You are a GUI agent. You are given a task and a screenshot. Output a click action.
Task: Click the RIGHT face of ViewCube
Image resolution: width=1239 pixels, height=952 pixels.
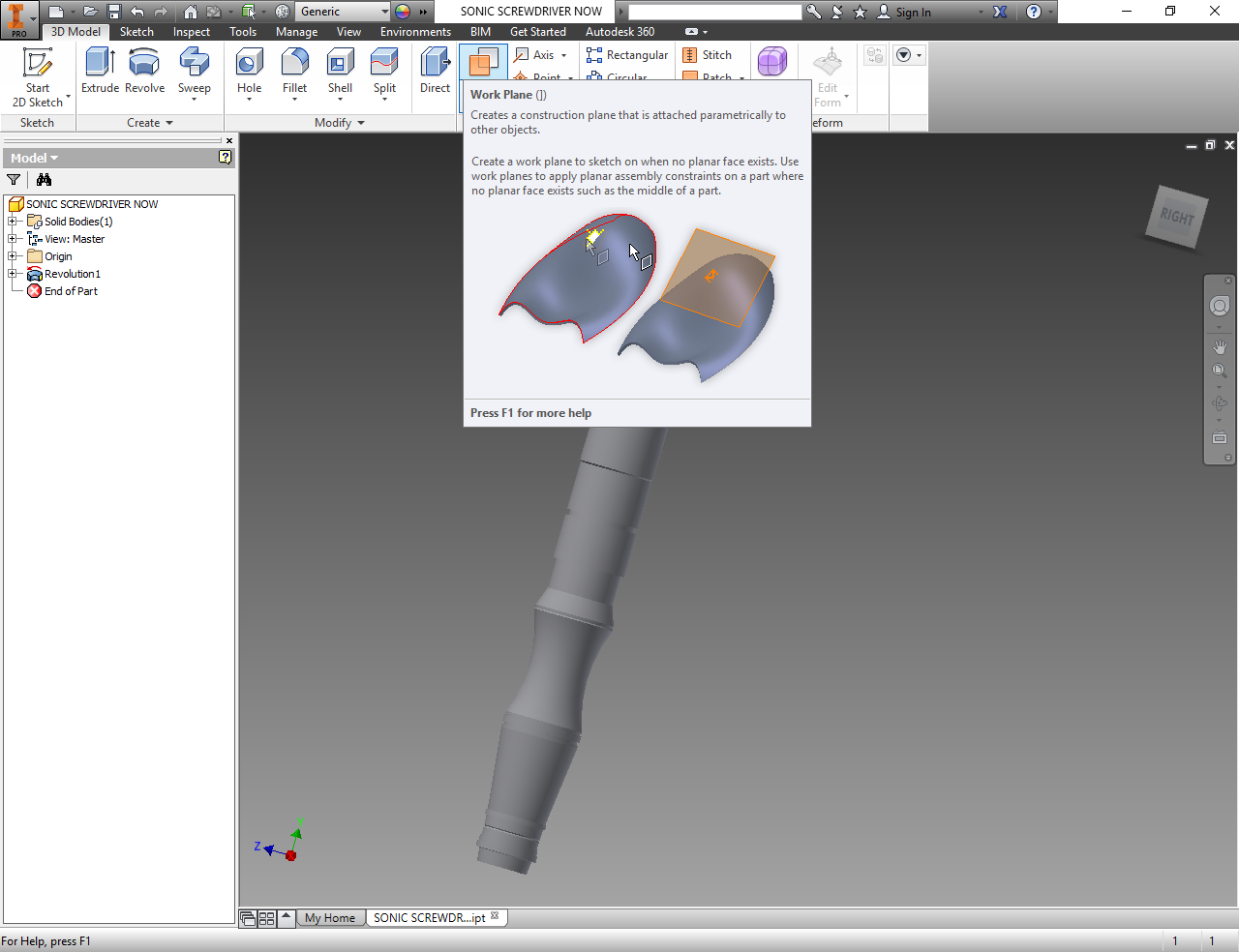(1176, 217)
